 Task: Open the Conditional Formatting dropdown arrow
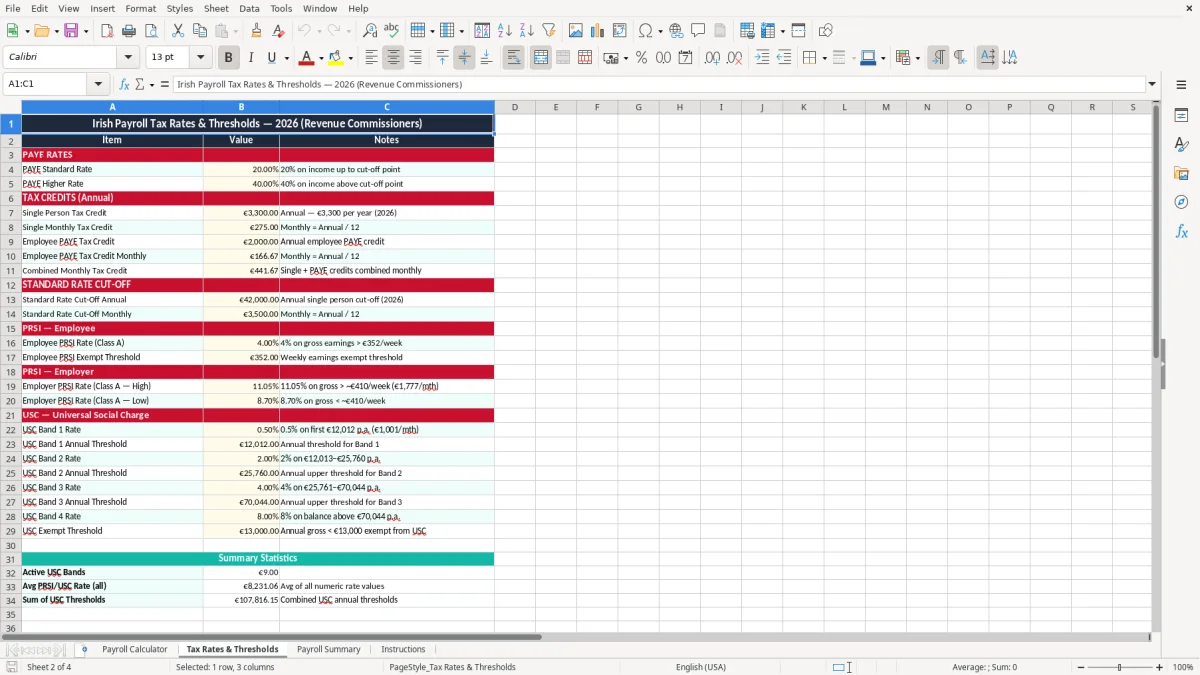pos(916,58)
